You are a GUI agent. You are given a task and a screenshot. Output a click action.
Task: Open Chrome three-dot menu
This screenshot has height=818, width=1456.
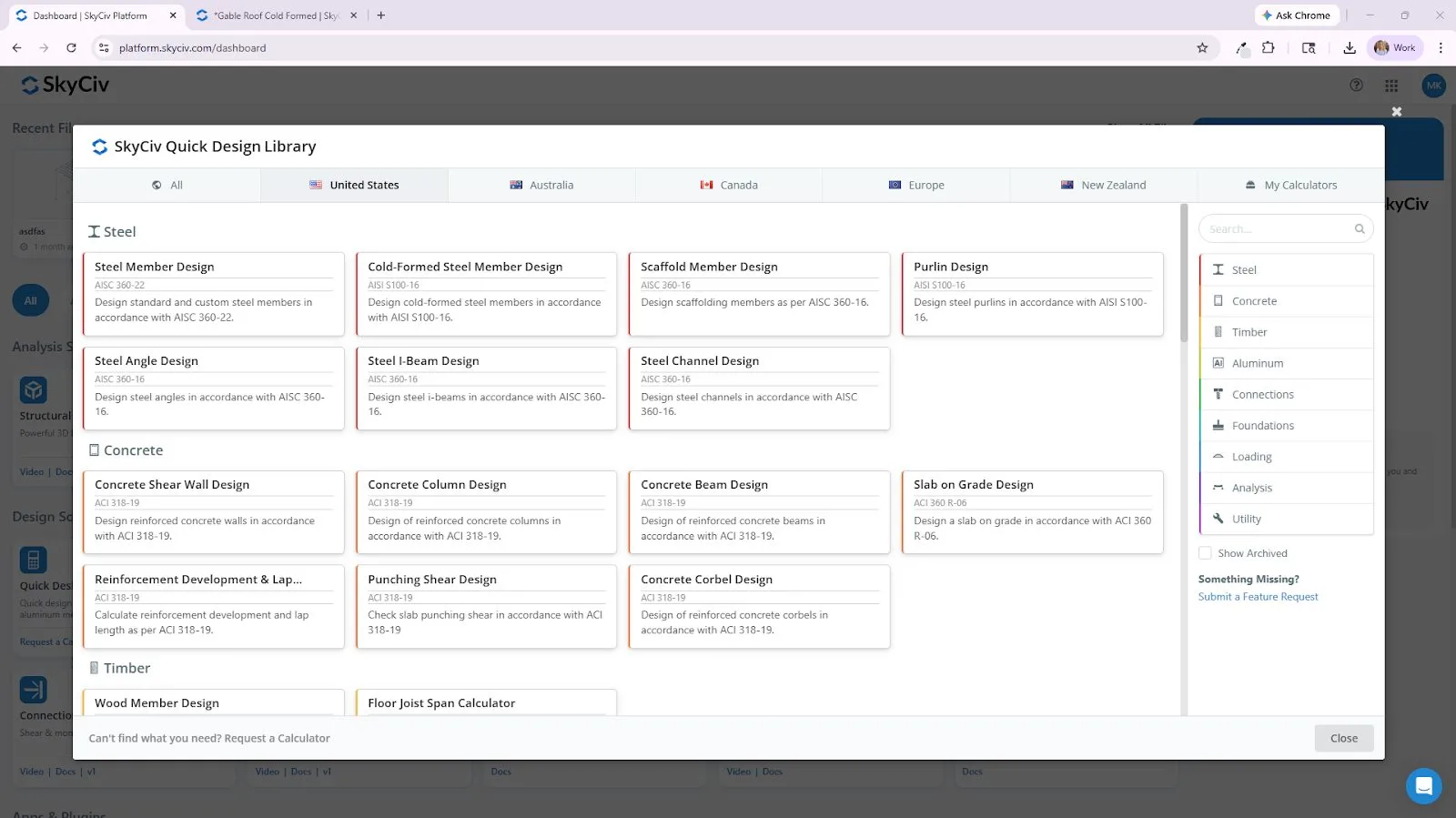[1441, 48]
